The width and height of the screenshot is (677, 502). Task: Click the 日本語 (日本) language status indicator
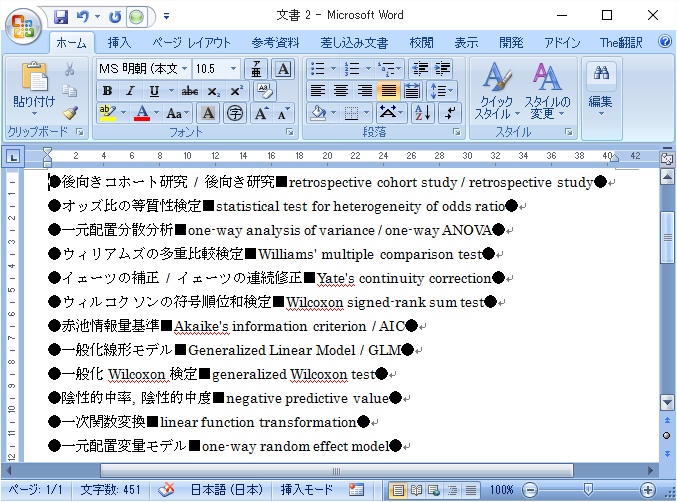[227, 490]
